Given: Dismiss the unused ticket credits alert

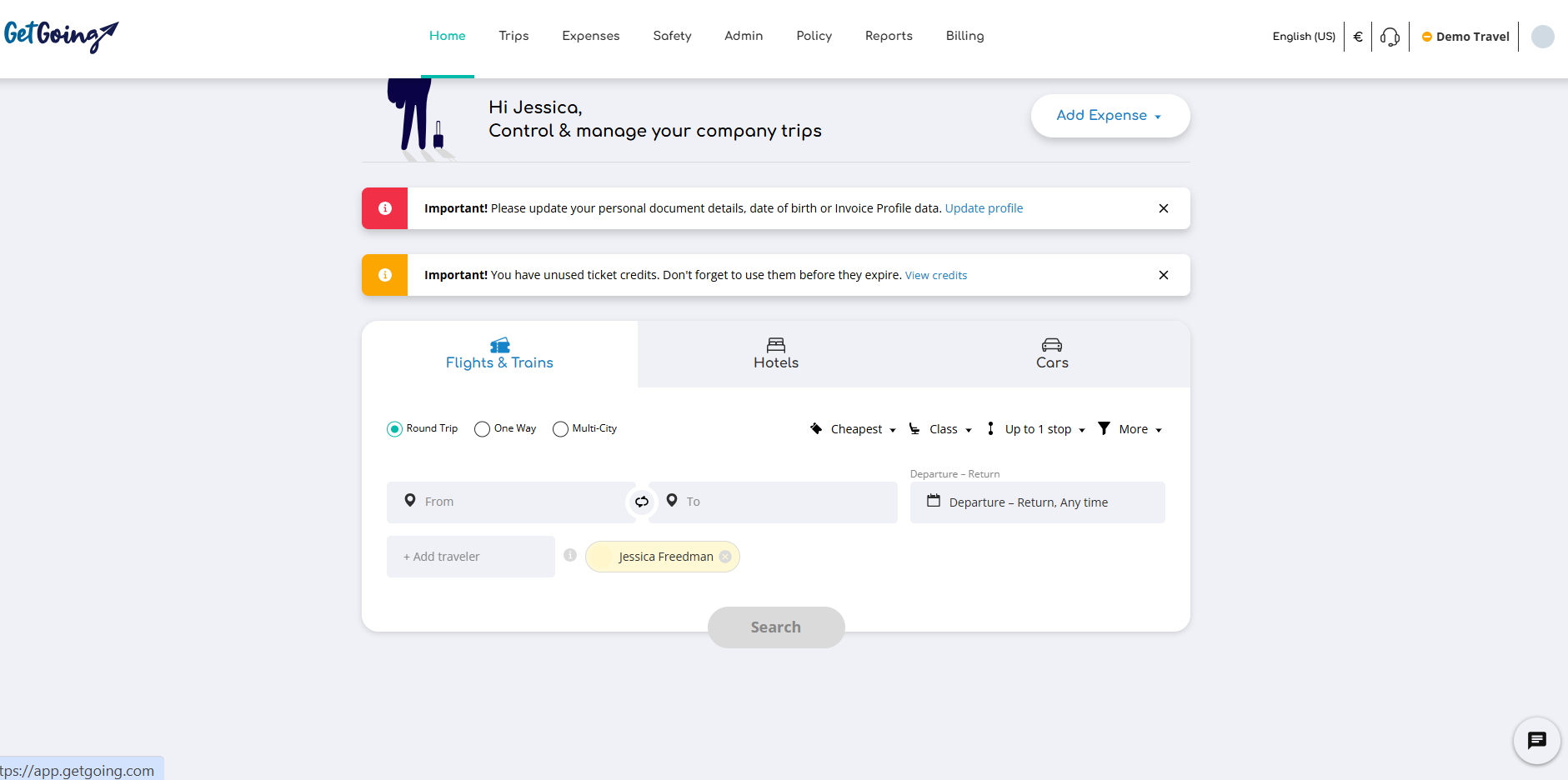Looking at the screenshot, I should coord(1164,275).
